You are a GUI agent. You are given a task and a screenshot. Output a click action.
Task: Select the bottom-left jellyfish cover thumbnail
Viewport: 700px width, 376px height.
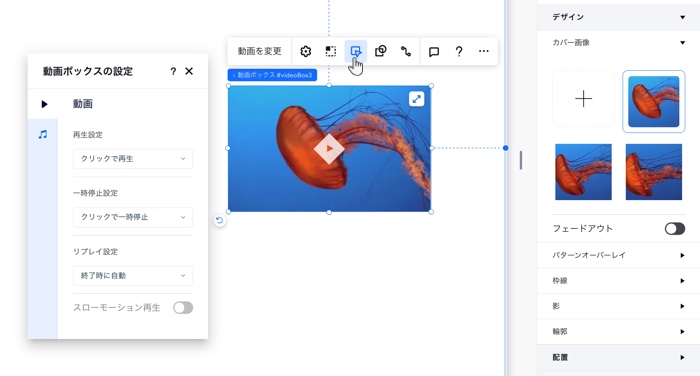583,172
